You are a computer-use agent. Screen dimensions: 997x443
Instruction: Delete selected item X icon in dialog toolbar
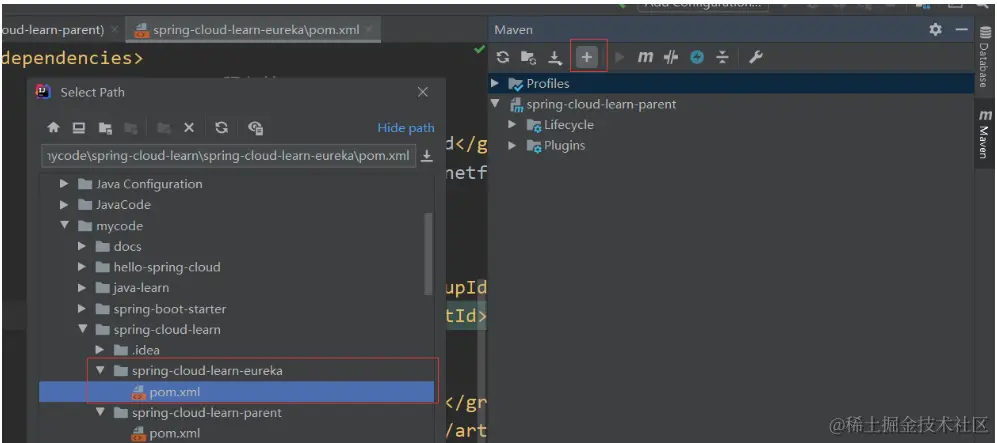point(189,128)
